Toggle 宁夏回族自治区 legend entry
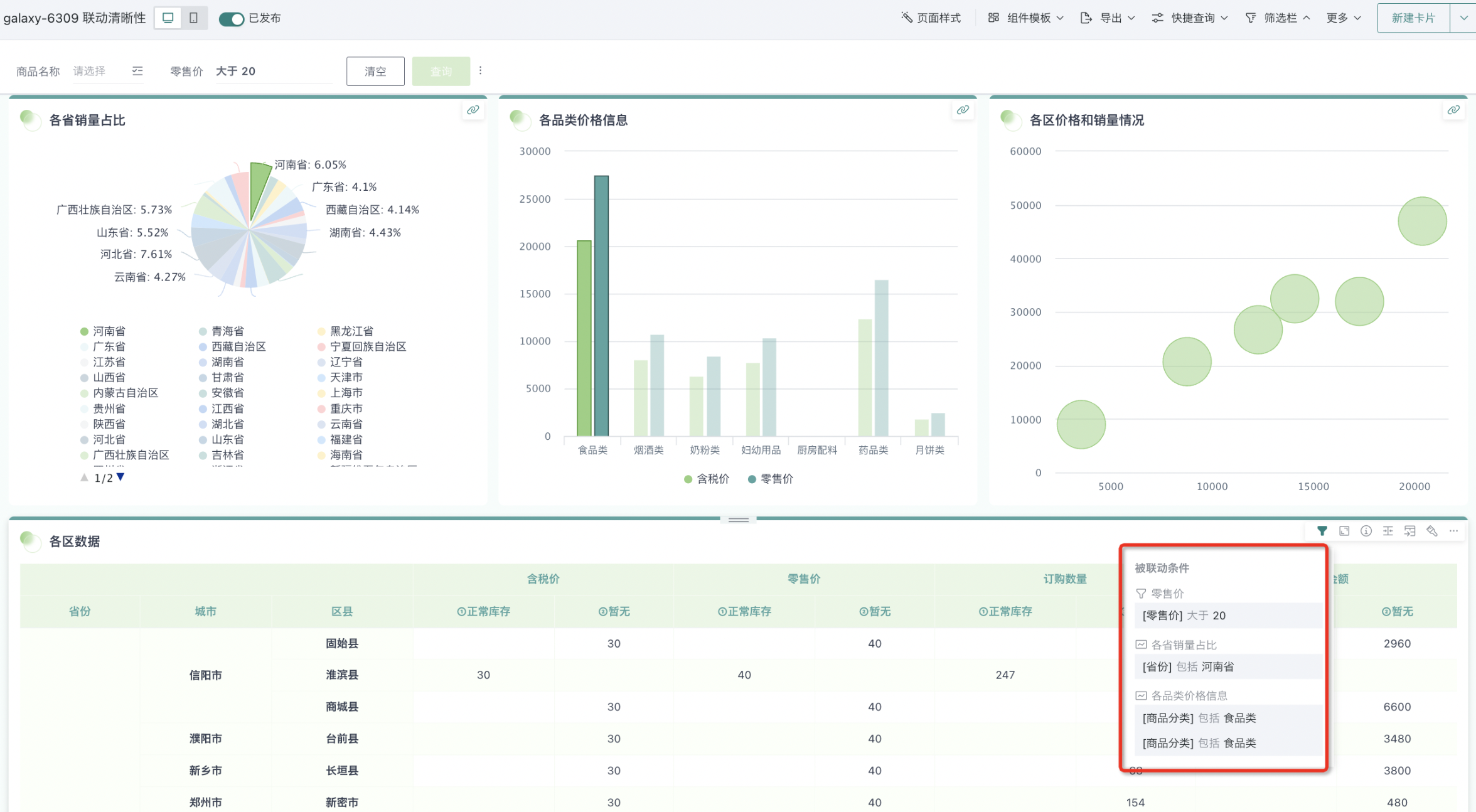Image resolution: width=1476 pixels, height=812 pixels. point(362,346)
